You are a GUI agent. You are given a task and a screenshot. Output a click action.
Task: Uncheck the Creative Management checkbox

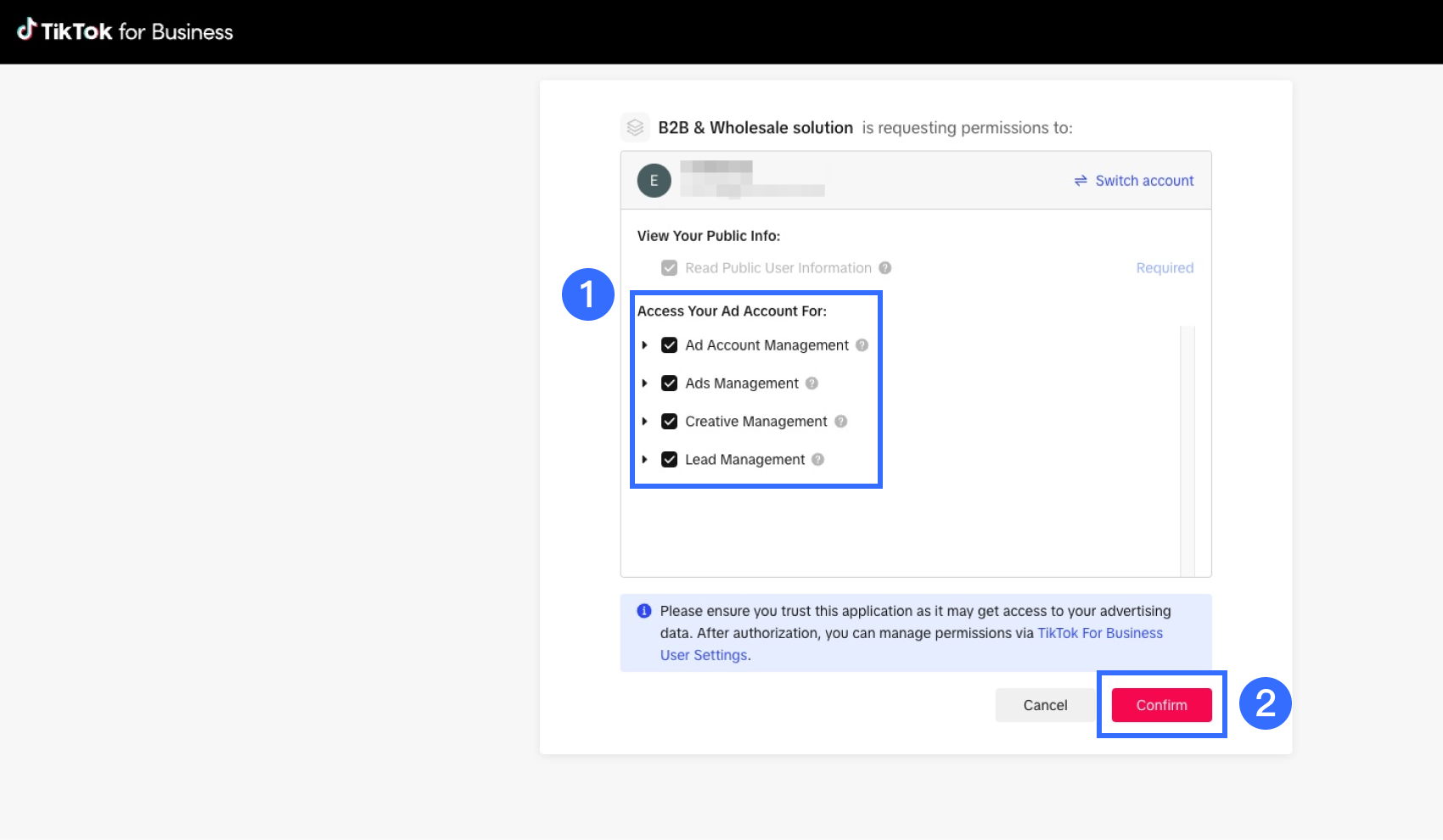pyautogui.click(x=670, y=422)
